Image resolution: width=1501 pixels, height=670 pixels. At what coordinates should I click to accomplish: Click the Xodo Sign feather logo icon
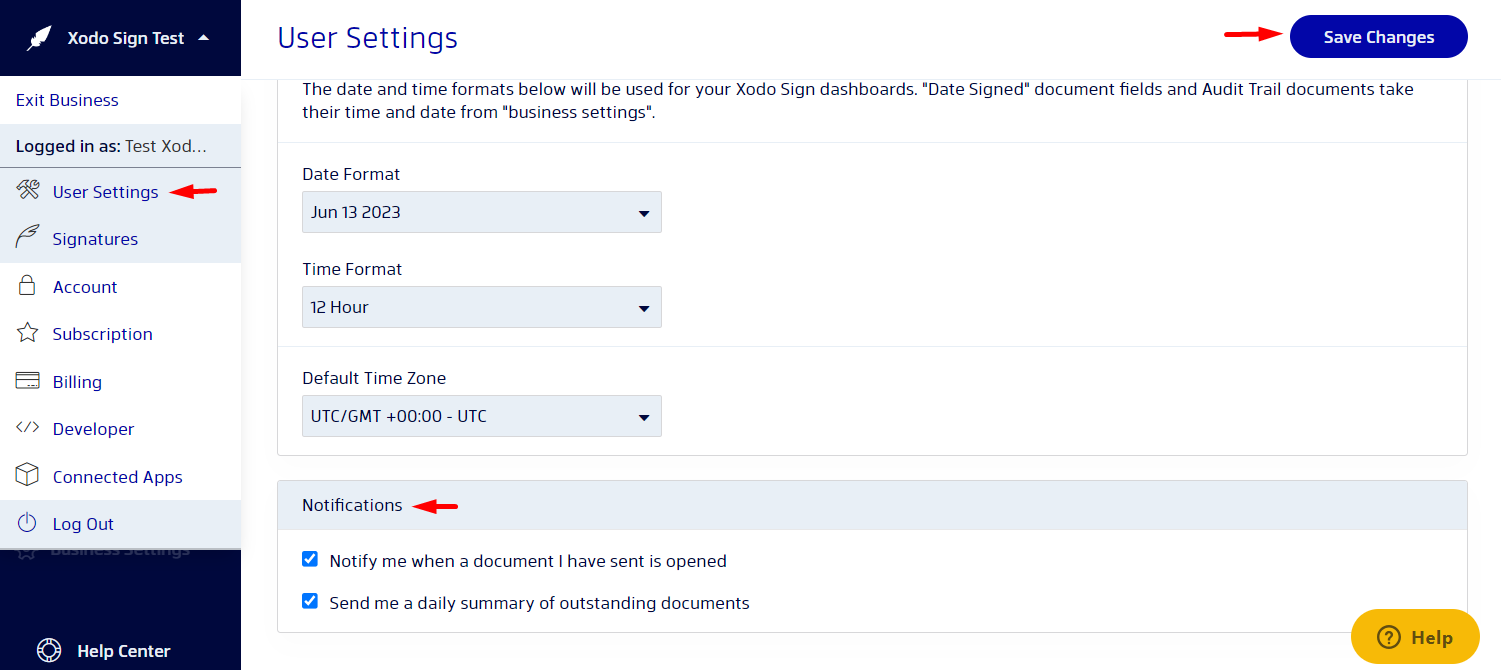click(x=39, y=38)
